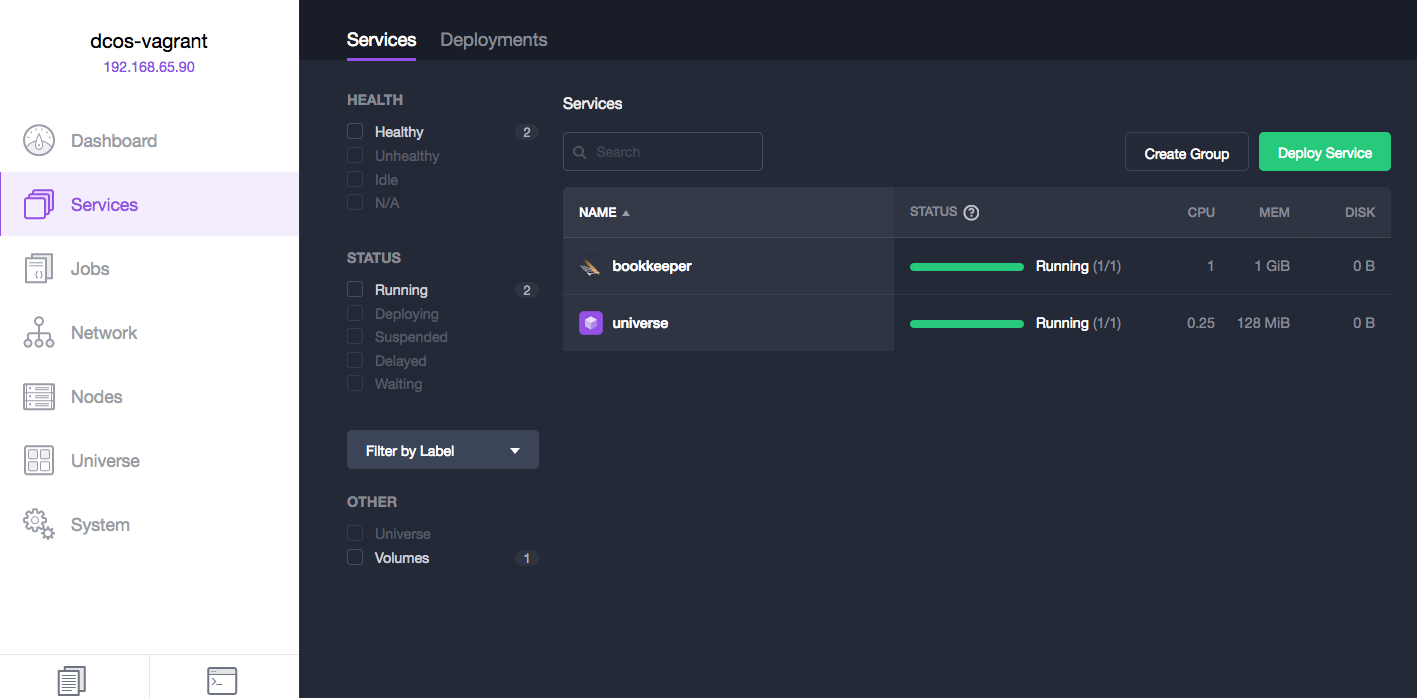Open the Dashboard gauge icon
The width and height of the screenshot is (1417, 698).
[x=39, y=141]
